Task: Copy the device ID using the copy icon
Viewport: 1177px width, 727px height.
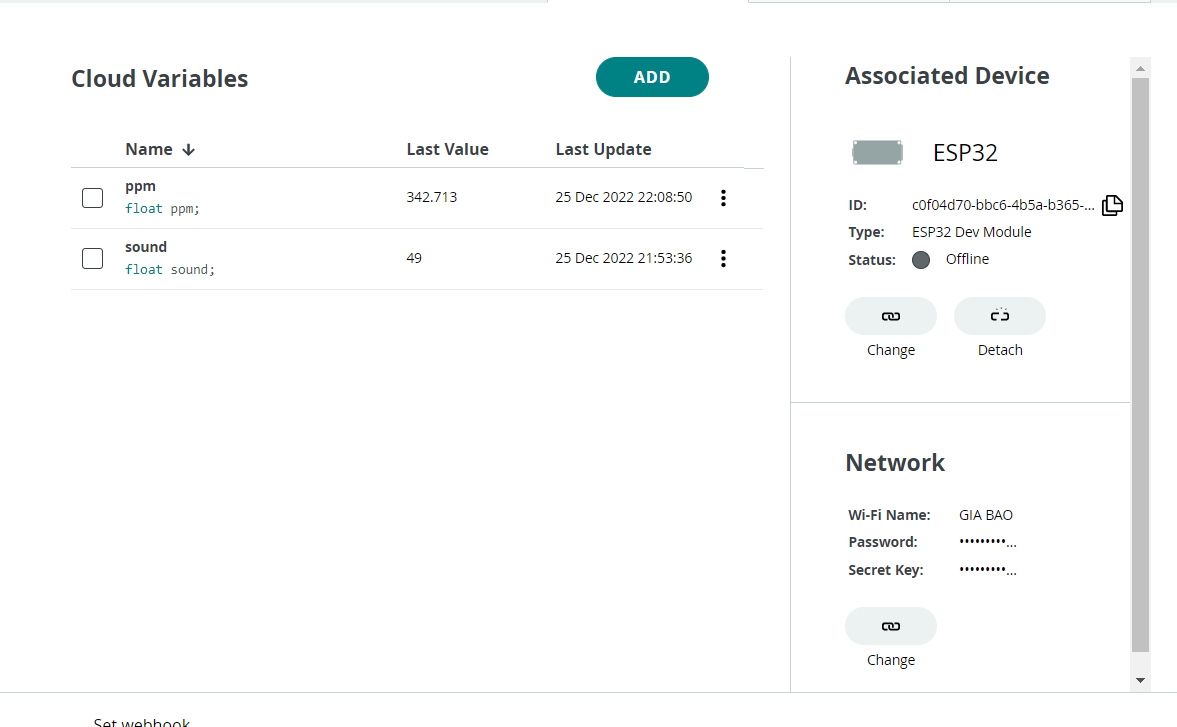Action: (1112, 205)
